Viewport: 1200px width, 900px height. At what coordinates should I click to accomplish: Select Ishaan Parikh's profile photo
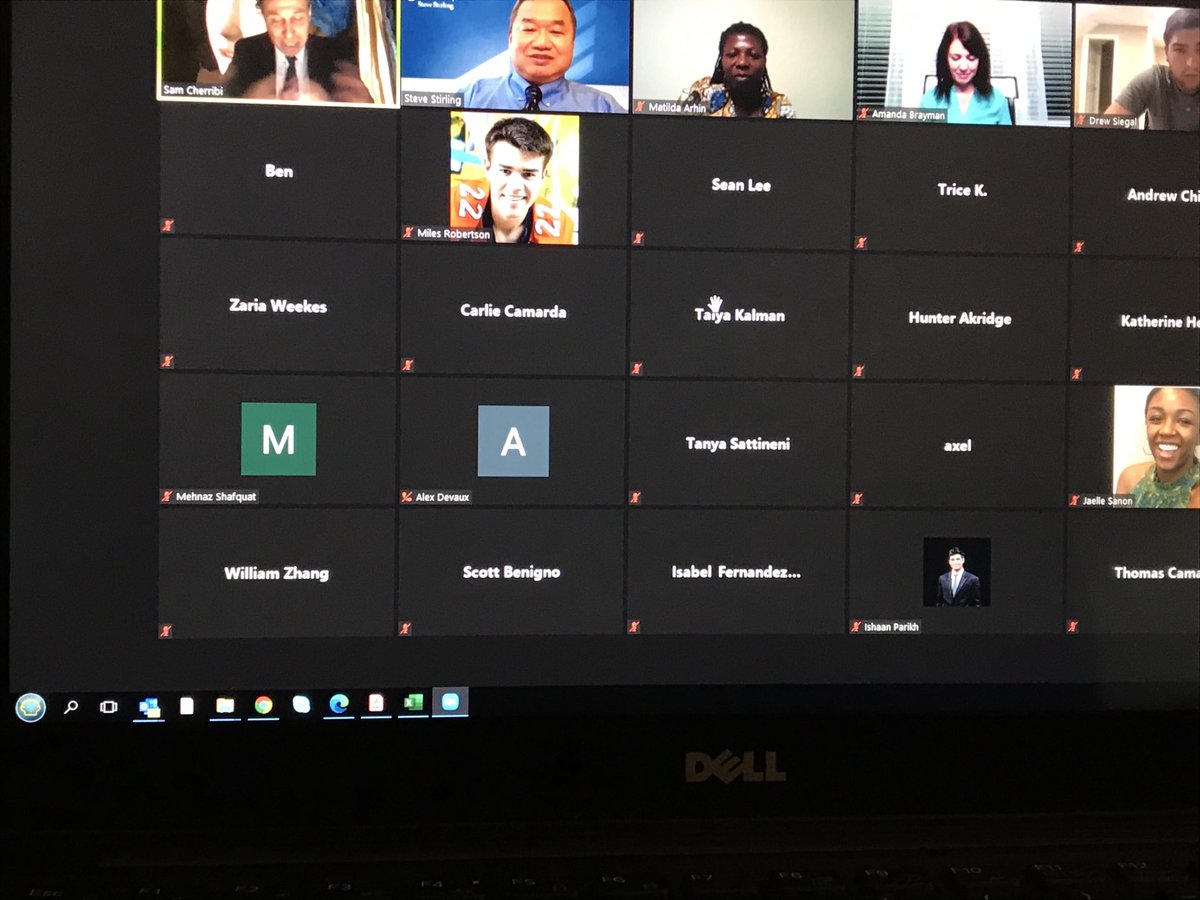point(957,572)
